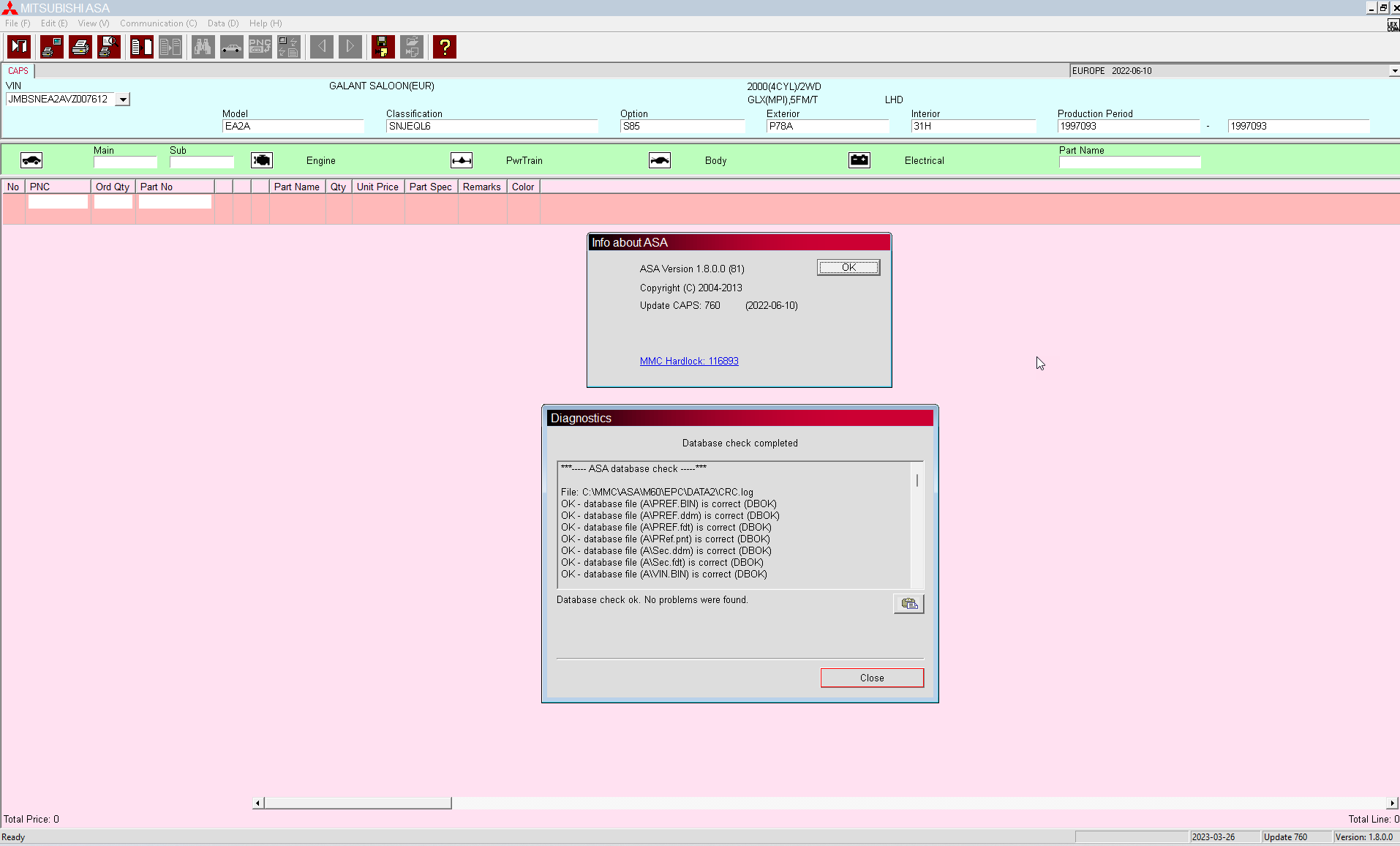Image resolution: width=1400 pixels, height=846 pixels.
Task: Open the Edit (E) menu
Action: (x=54, y=23)
